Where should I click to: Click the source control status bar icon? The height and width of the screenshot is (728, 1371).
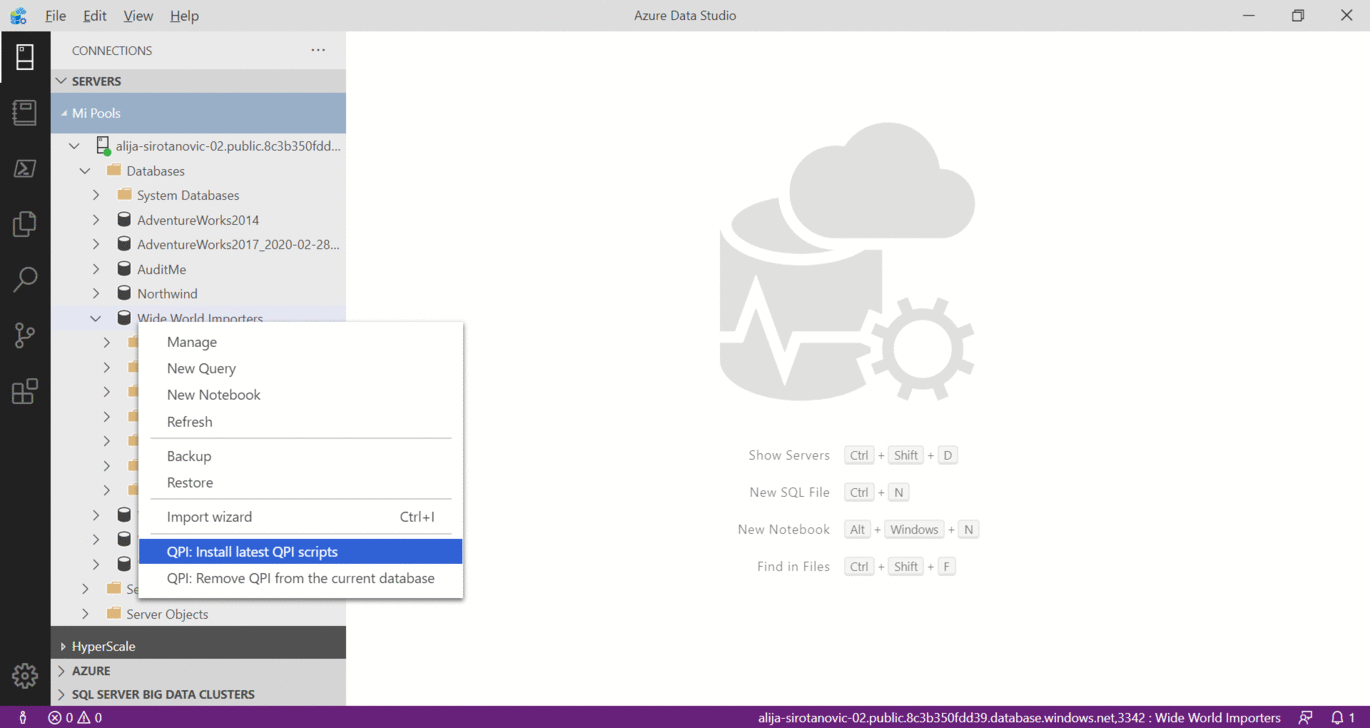[22, 717]
